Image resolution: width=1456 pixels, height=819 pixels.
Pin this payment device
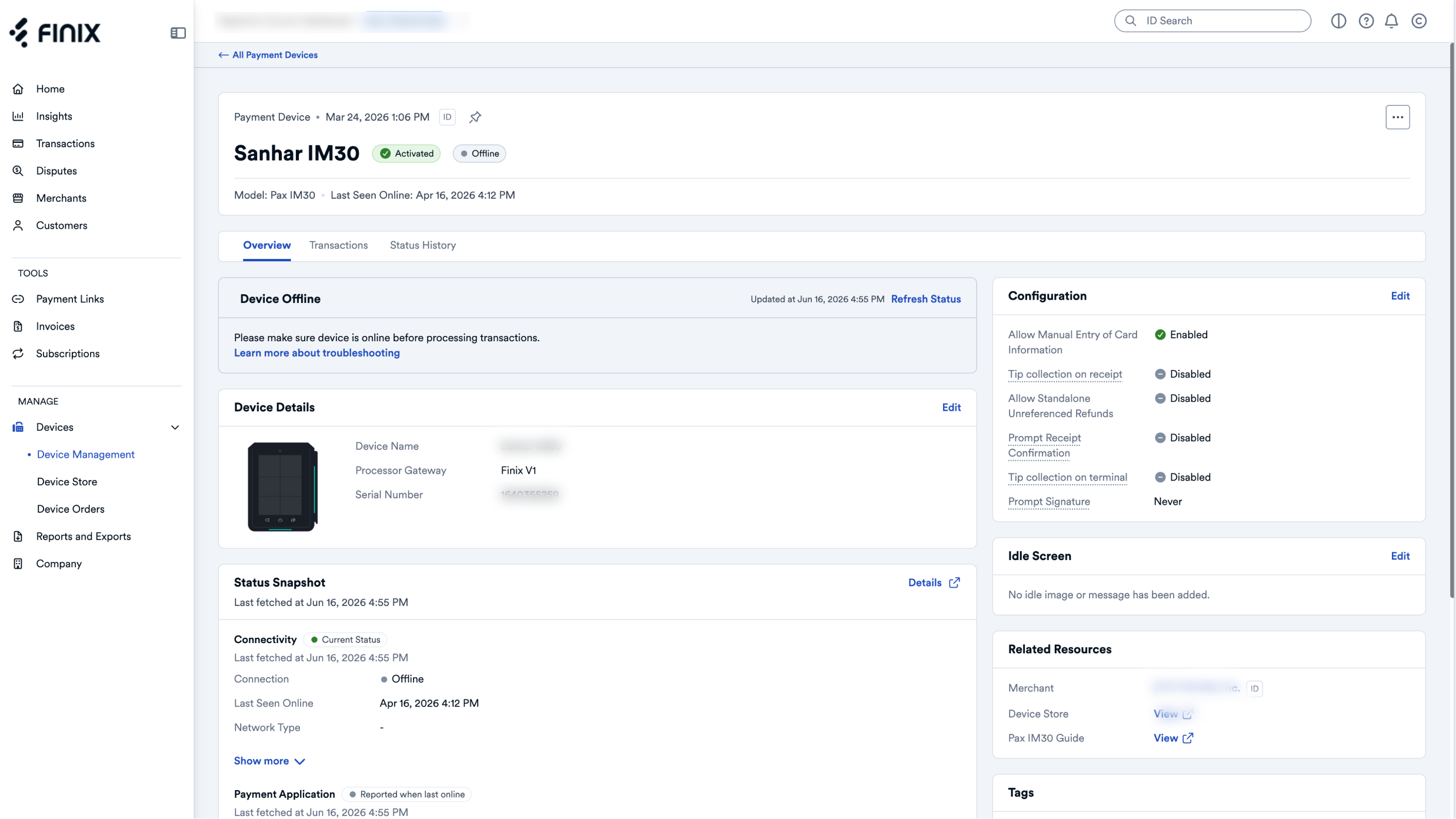click(x=475, y=117)
